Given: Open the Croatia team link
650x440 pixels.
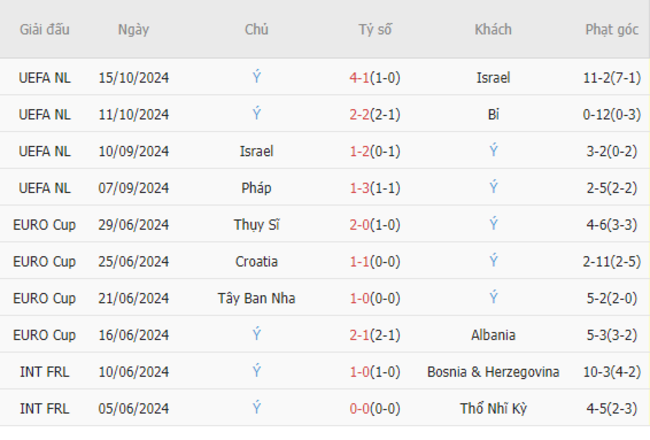Looking at the screenshot, I should click(256, 262).
